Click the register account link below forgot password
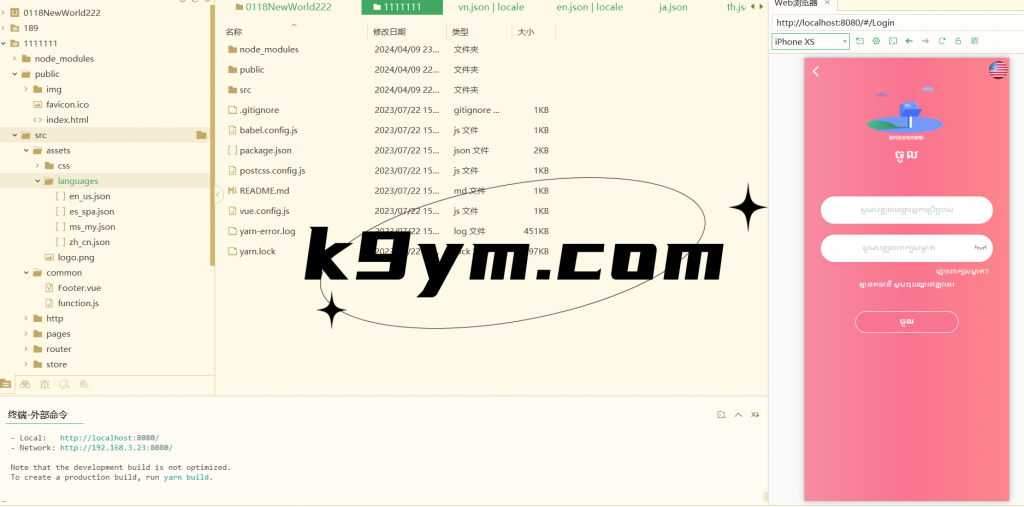1024x507 pixels. pyautogui.click(x=907, y=285)
